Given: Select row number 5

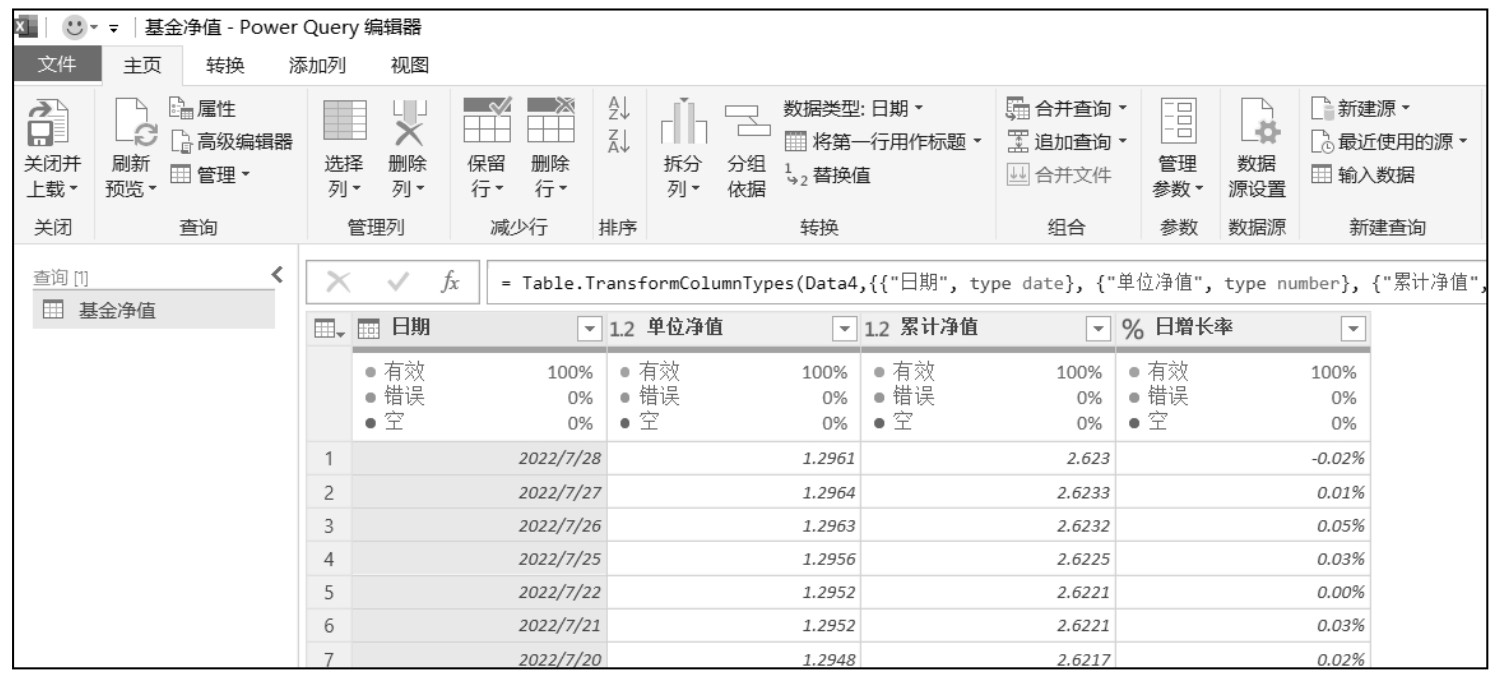Looking at the screenshot, I should coord(329,592).
